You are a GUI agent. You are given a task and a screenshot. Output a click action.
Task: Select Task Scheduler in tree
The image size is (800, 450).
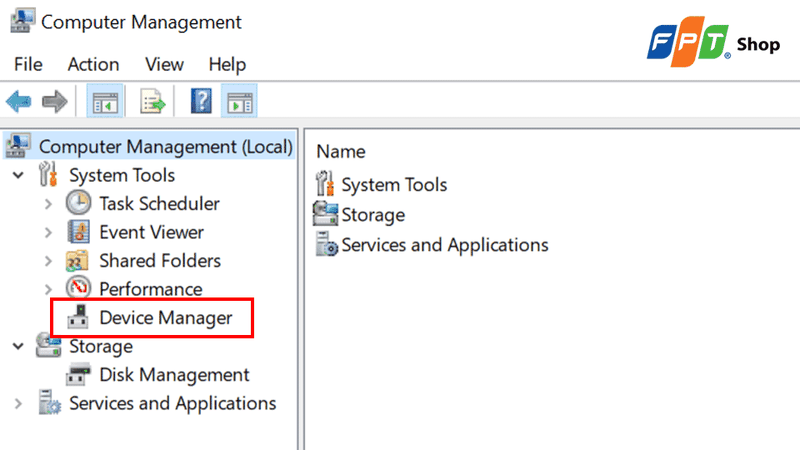(159, 204)
